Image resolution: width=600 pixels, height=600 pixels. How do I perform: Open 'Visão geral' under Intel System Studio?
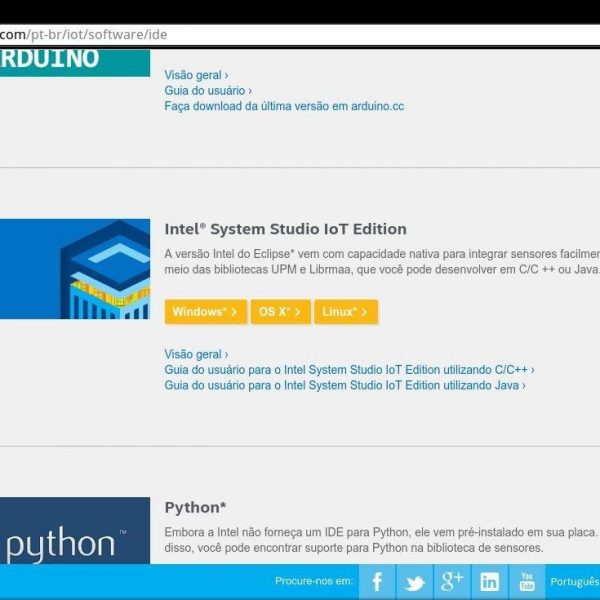coord(196,354)
